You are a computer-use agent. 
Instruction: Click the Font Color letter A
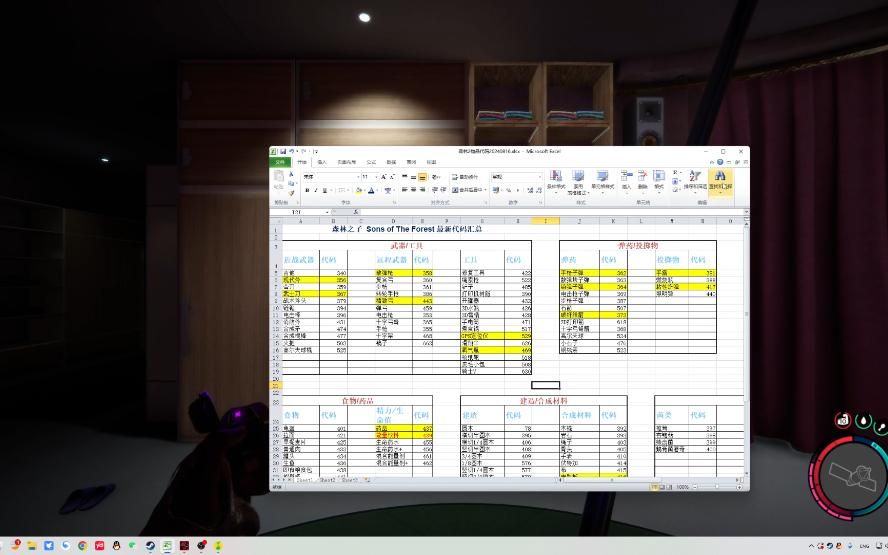371,190
